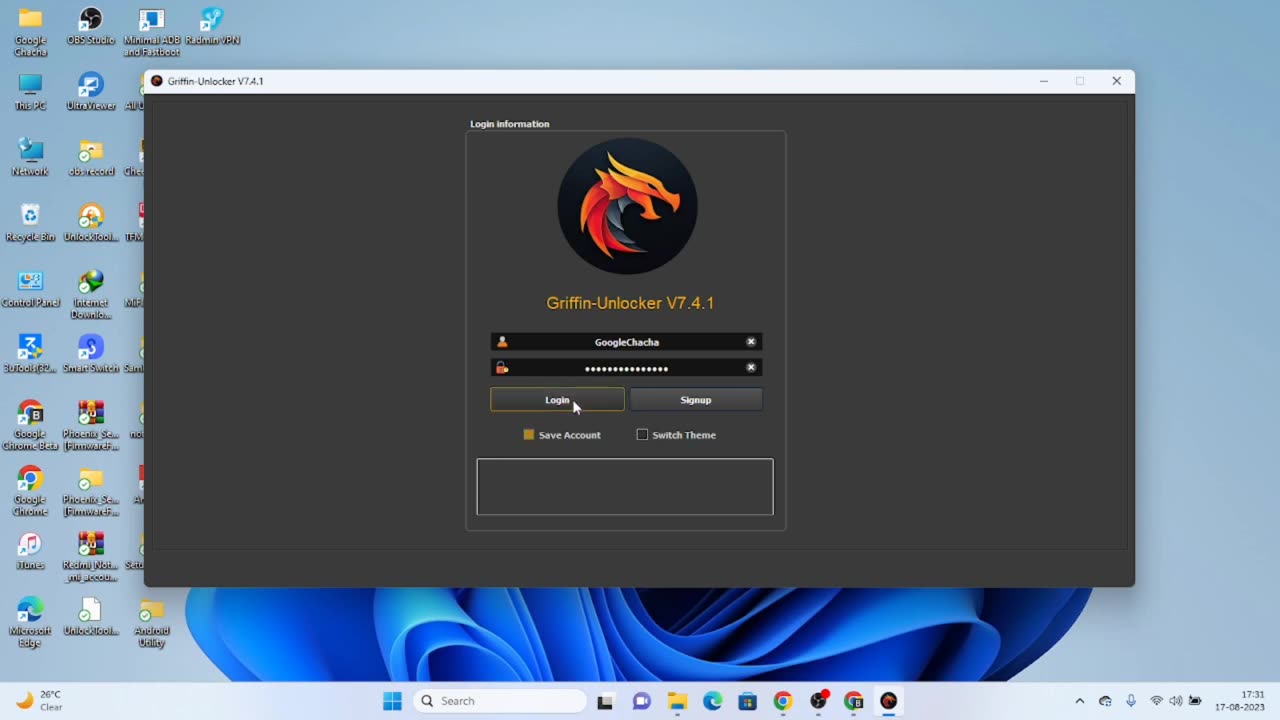Click the username field containing GoogleChacha

[x=626, y=342]
